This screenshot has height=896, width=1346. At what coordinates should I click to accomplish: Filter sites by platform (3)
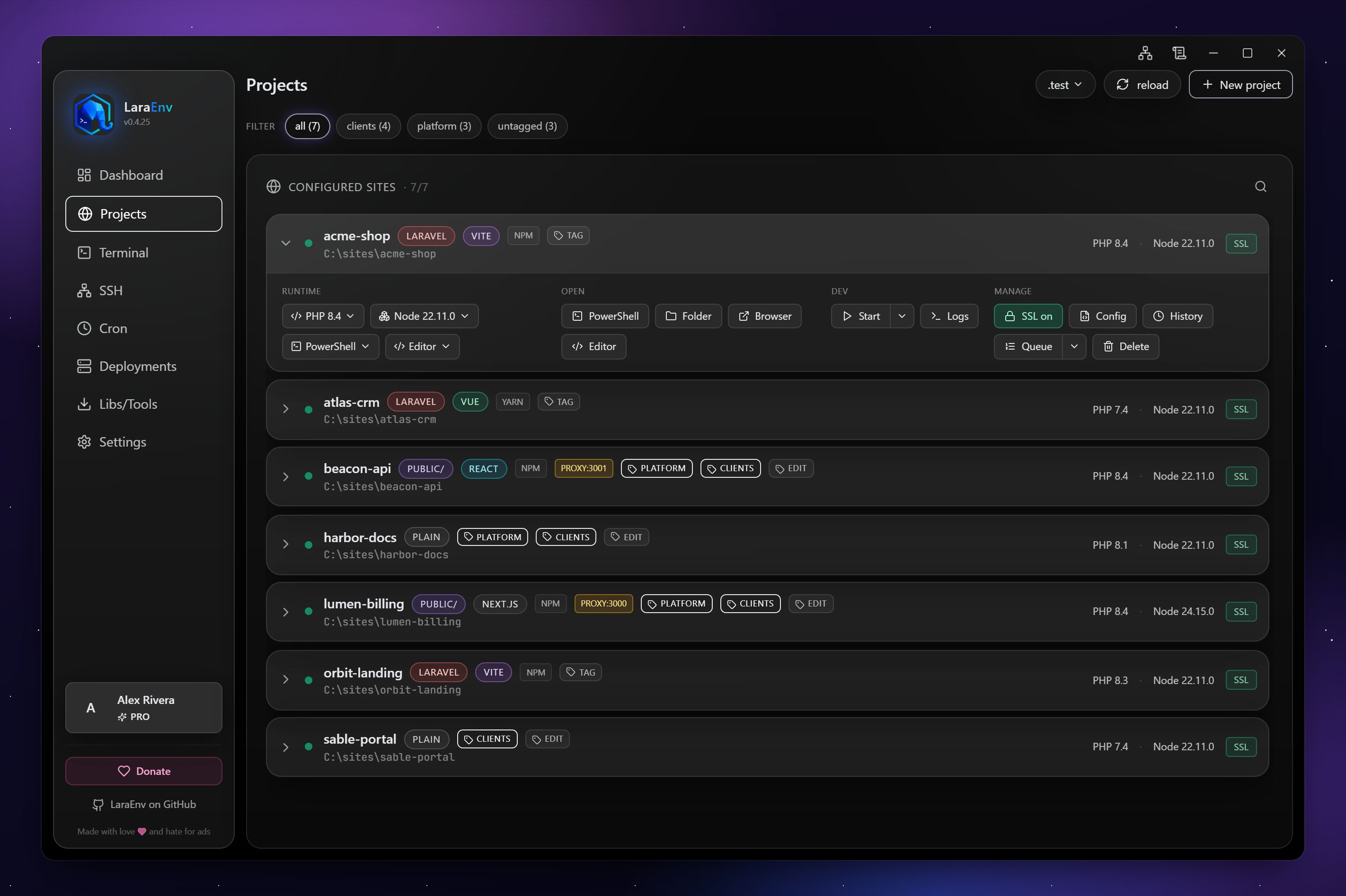point(444,126)
